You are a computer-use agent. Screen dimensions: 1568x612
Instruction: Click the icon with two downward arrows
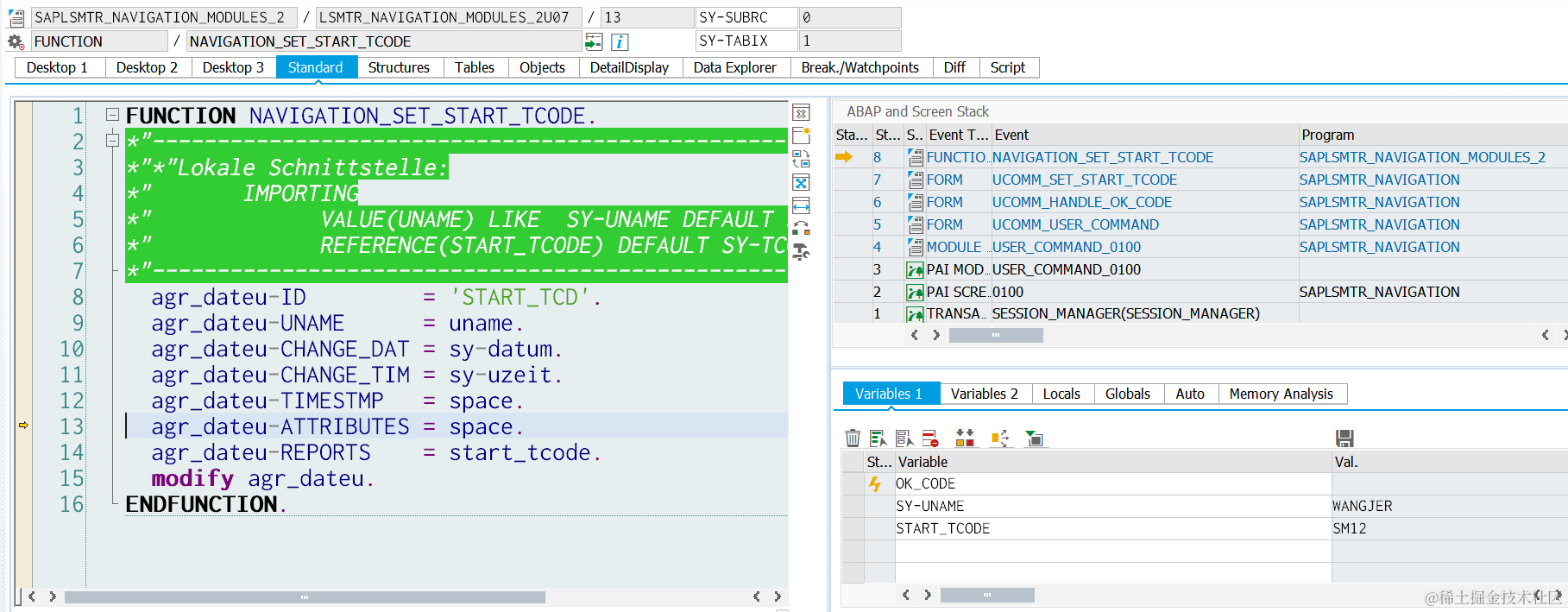(965, 438)
